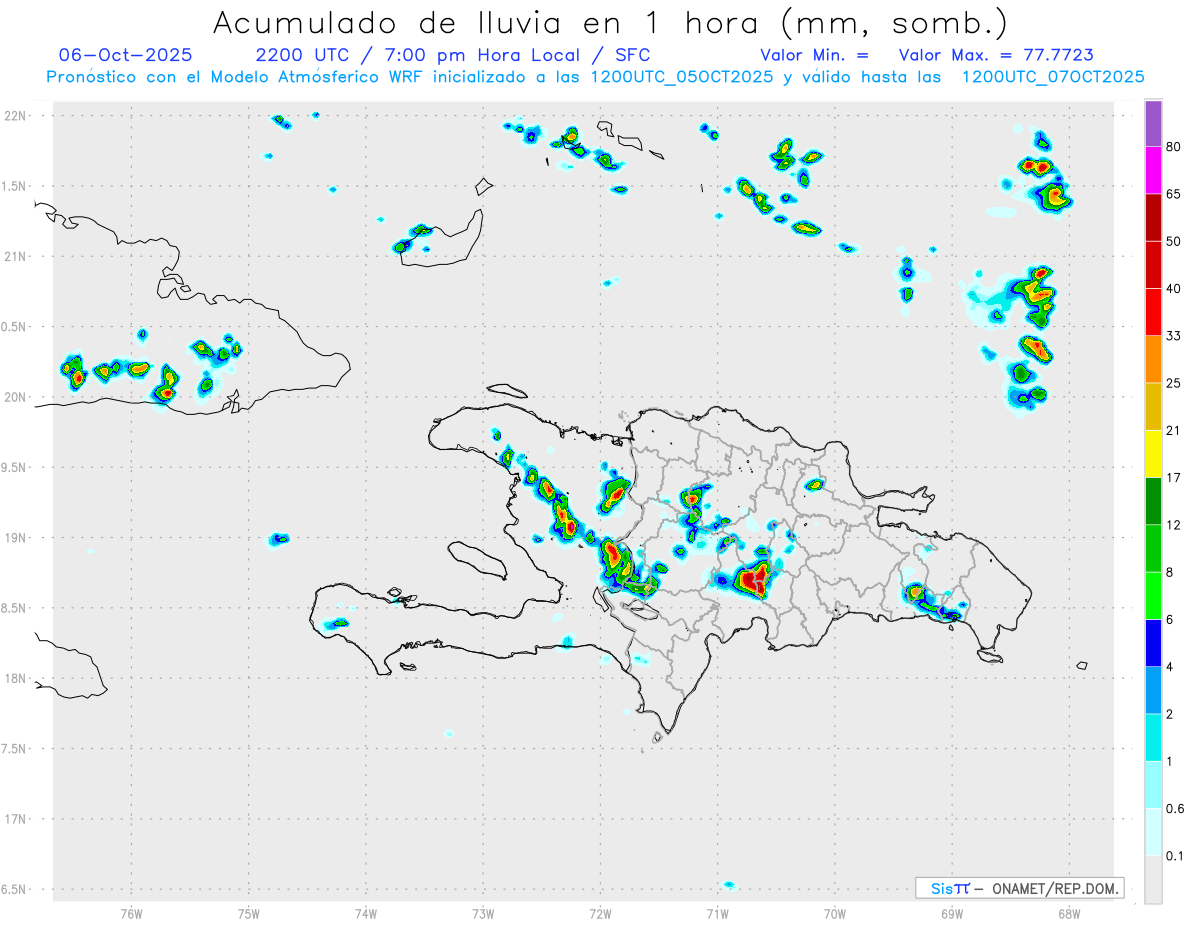
Task: Select the '69W' longitude label
Action: 951,914
